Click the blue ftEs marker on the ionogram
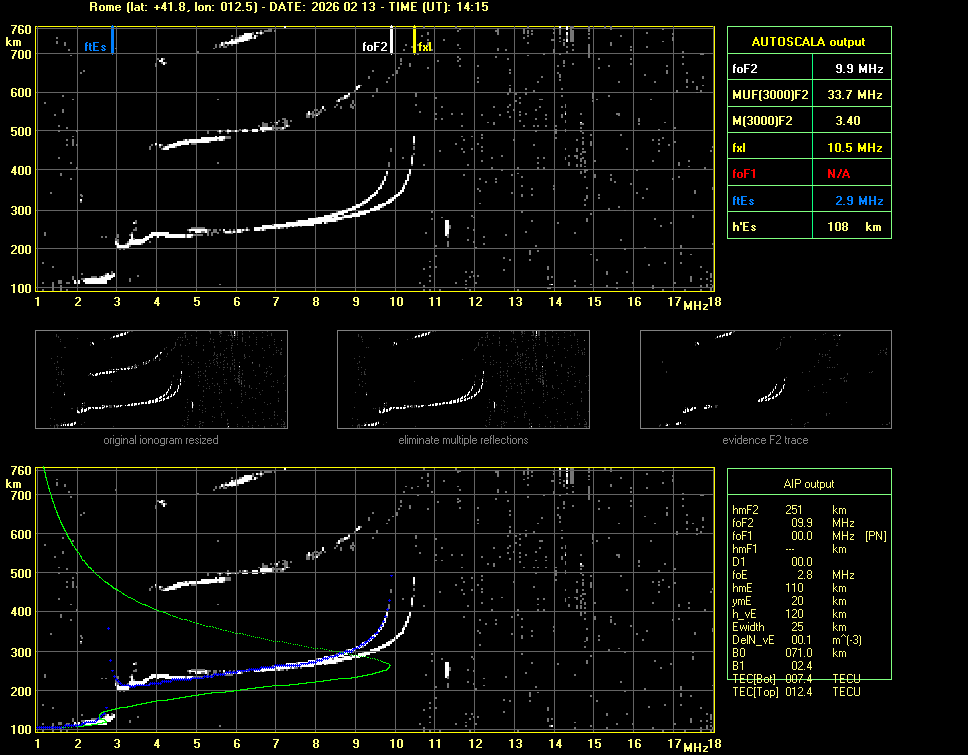The width and height of the screenshot is (968, 755). [112, 40]
